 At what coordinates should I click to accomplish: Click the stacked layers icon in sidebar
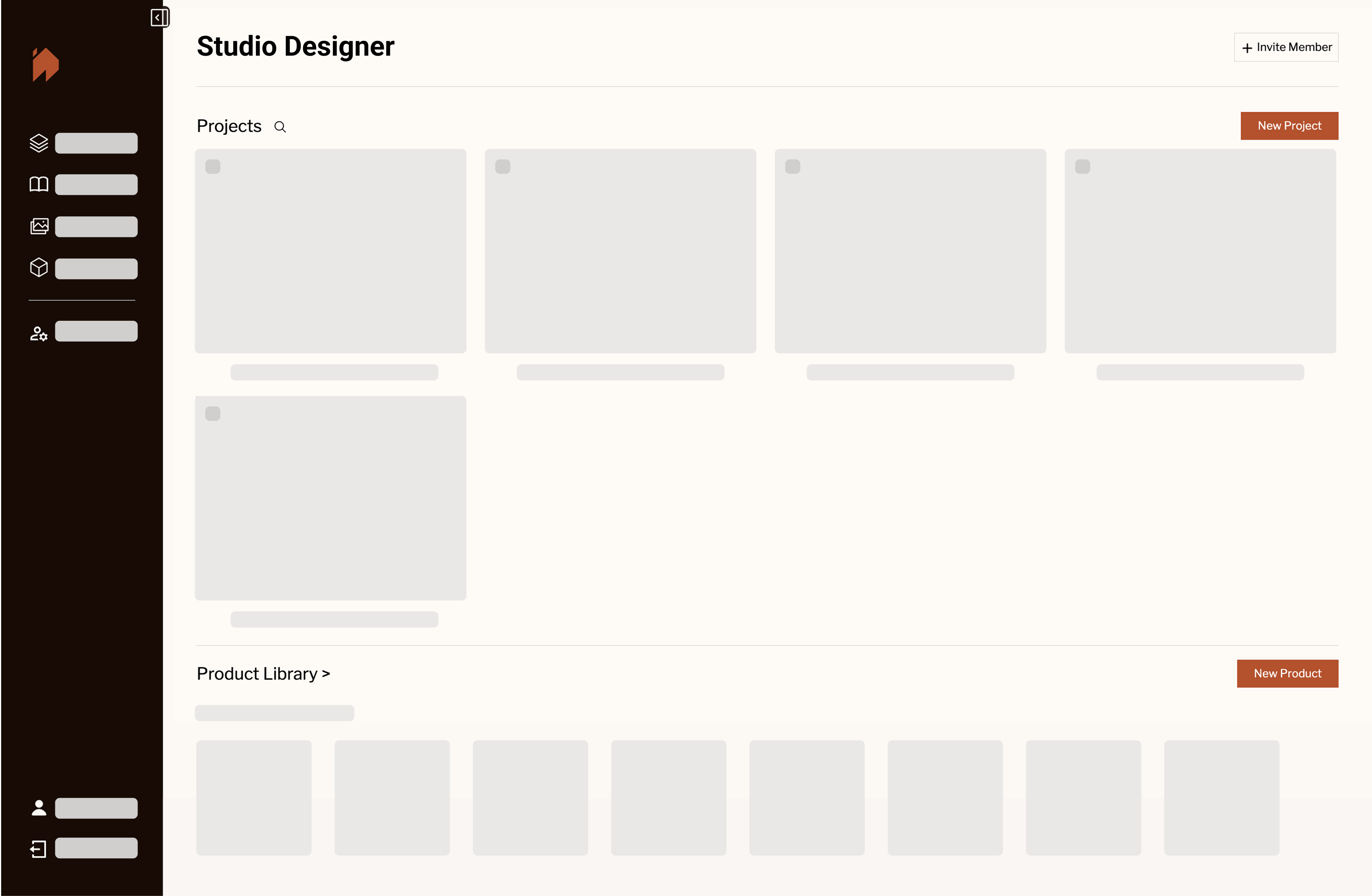point(39,143)
